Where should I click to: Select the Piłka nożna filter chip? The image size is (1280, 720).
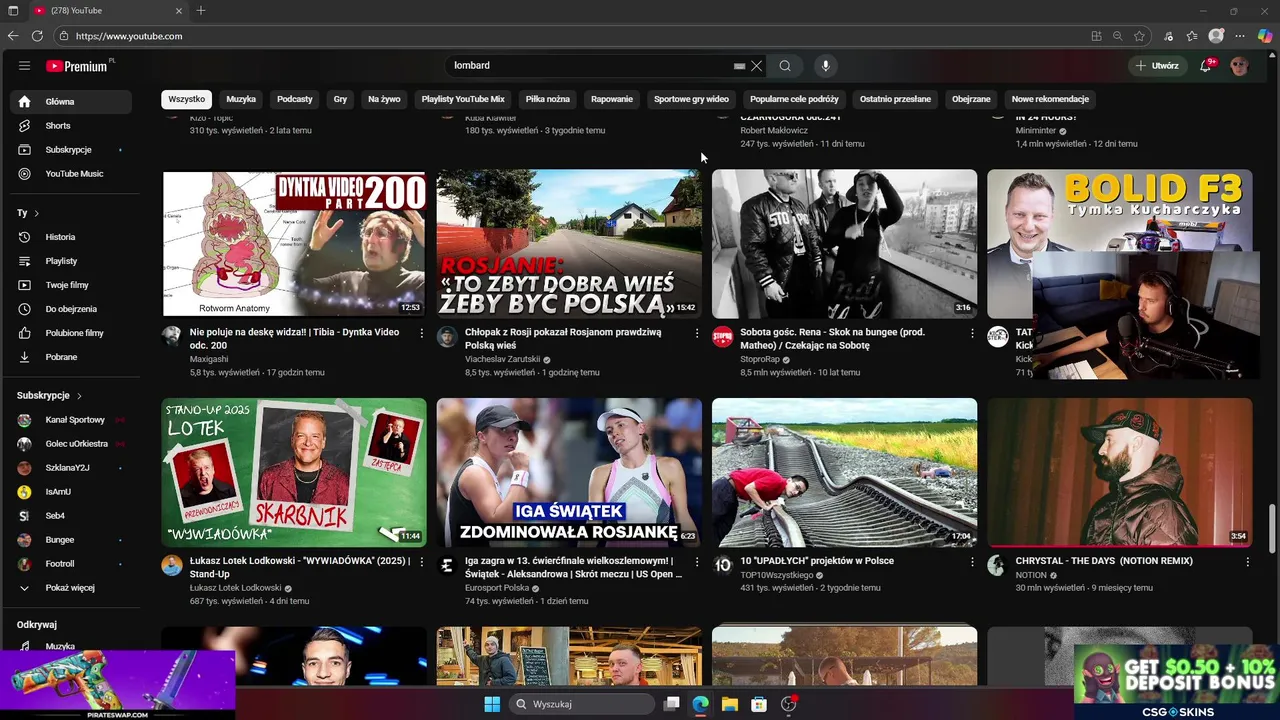pos(548,99)
